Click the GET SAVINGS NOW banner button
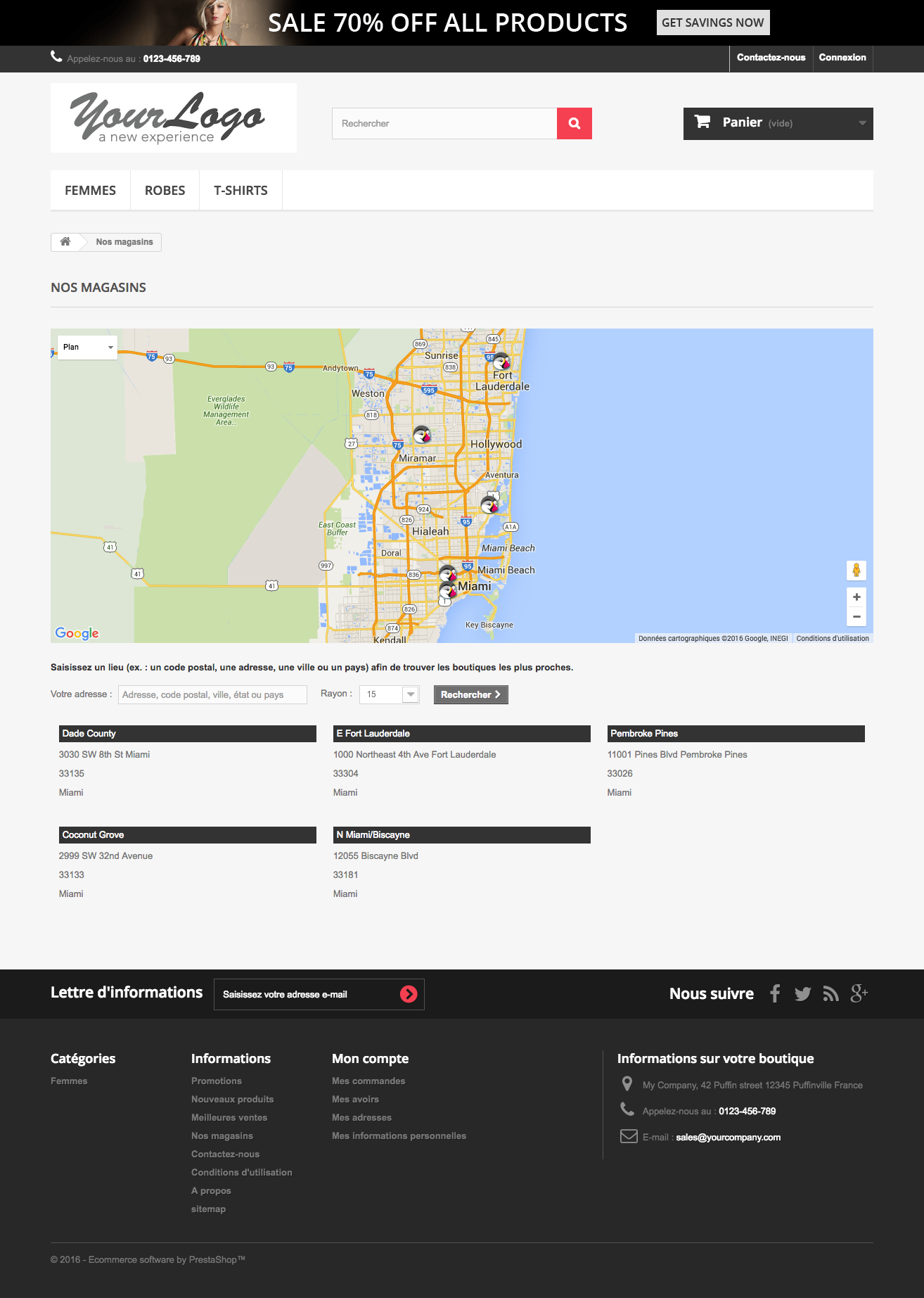 tap(712, 23)
